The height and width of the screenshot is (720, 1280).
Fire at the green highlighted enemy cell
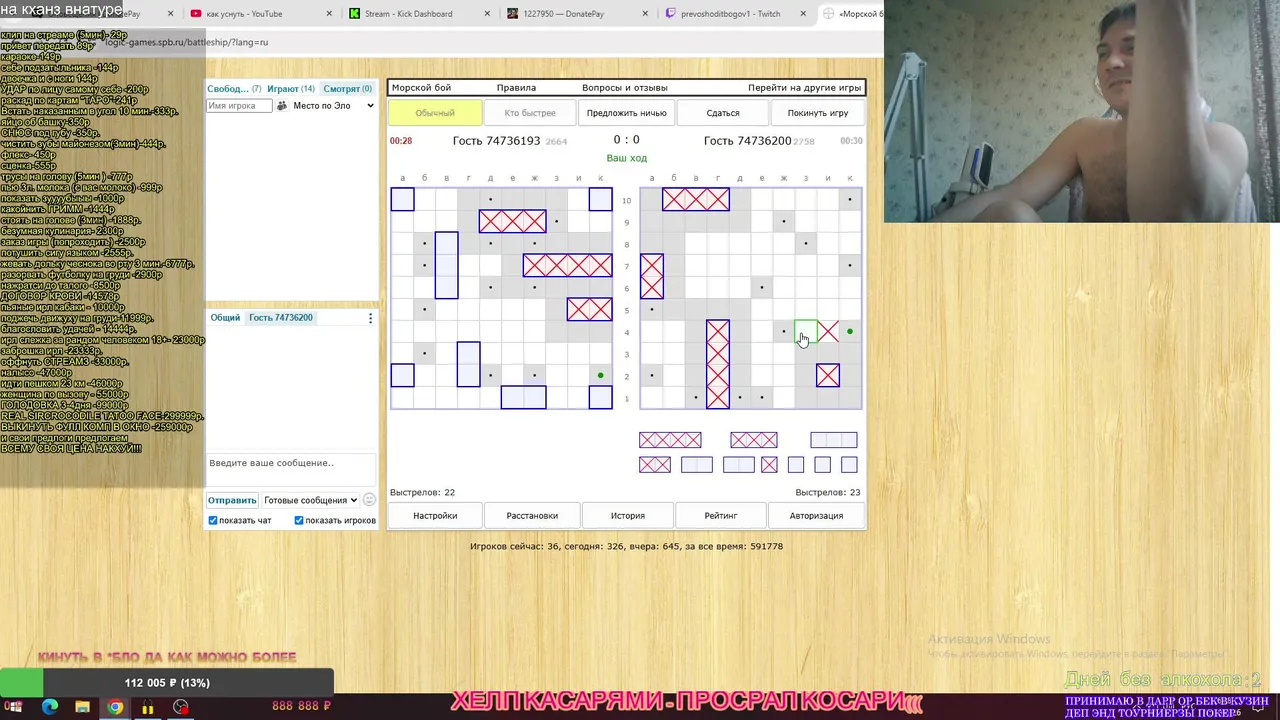click(806, 331)
